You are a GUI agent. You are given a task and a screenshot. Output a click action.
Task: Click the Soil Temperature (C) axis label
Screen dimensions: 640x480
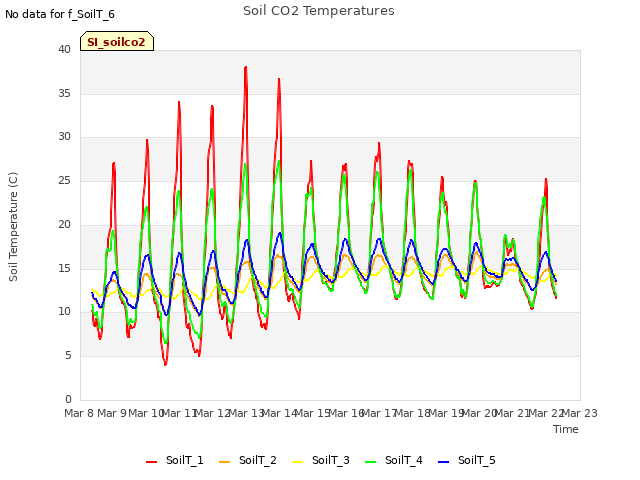point(13,227)
